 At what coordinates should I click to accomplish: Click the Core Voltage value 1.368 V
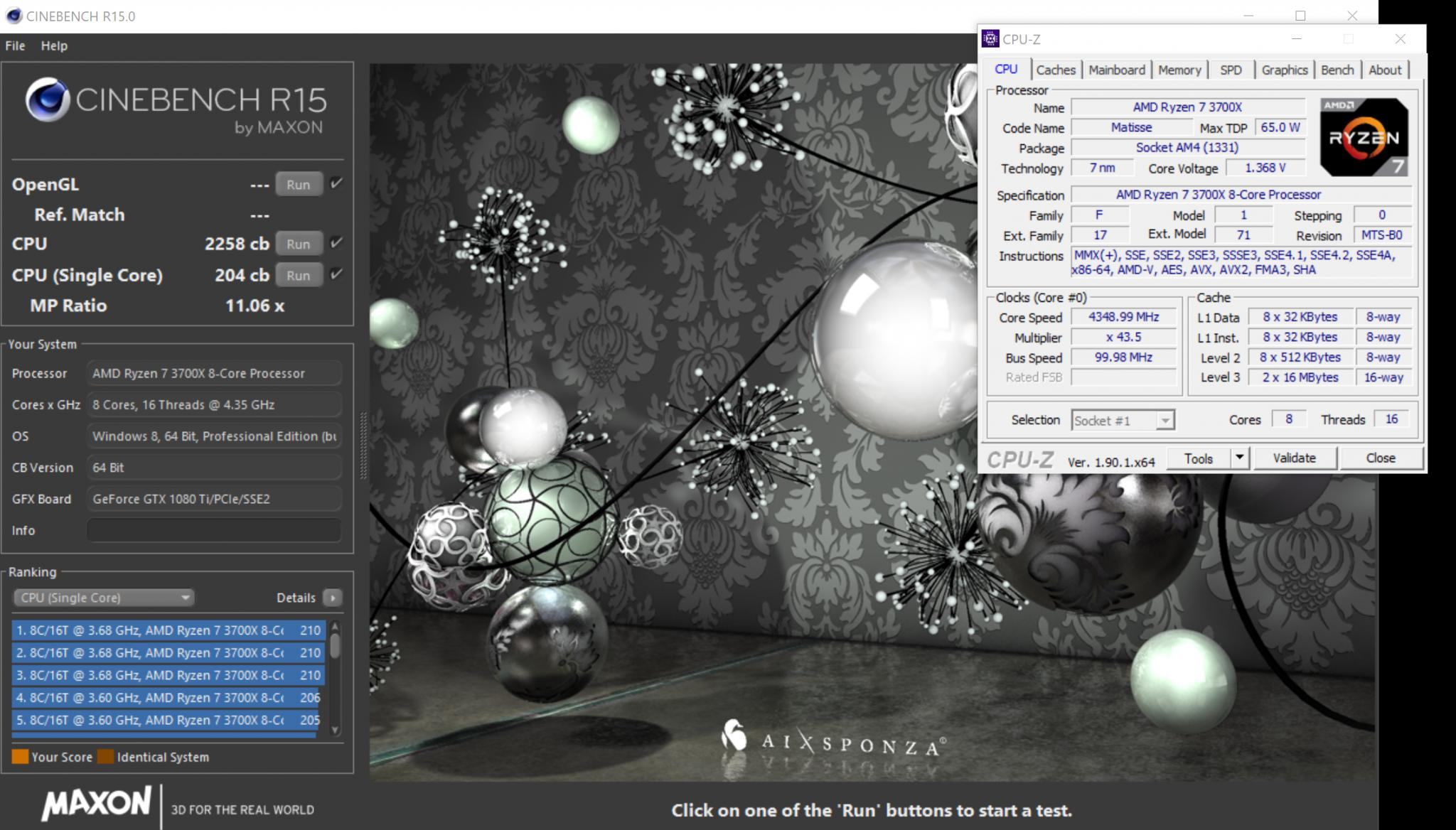(1265, 168)
